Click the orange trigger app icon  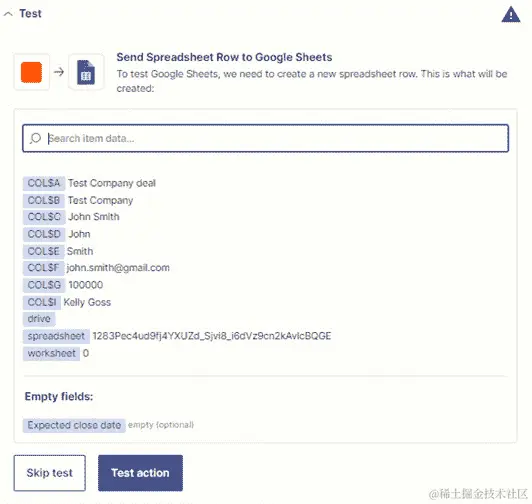tap(31, 72)
